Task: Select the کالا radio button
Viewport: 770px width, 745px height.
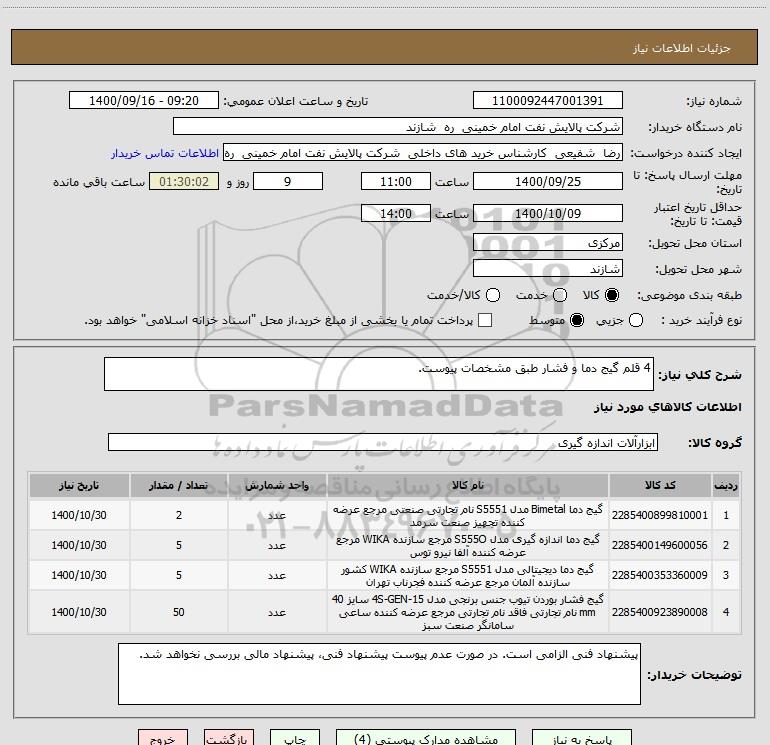Action: pyautogui.click(x=612, y=295)
